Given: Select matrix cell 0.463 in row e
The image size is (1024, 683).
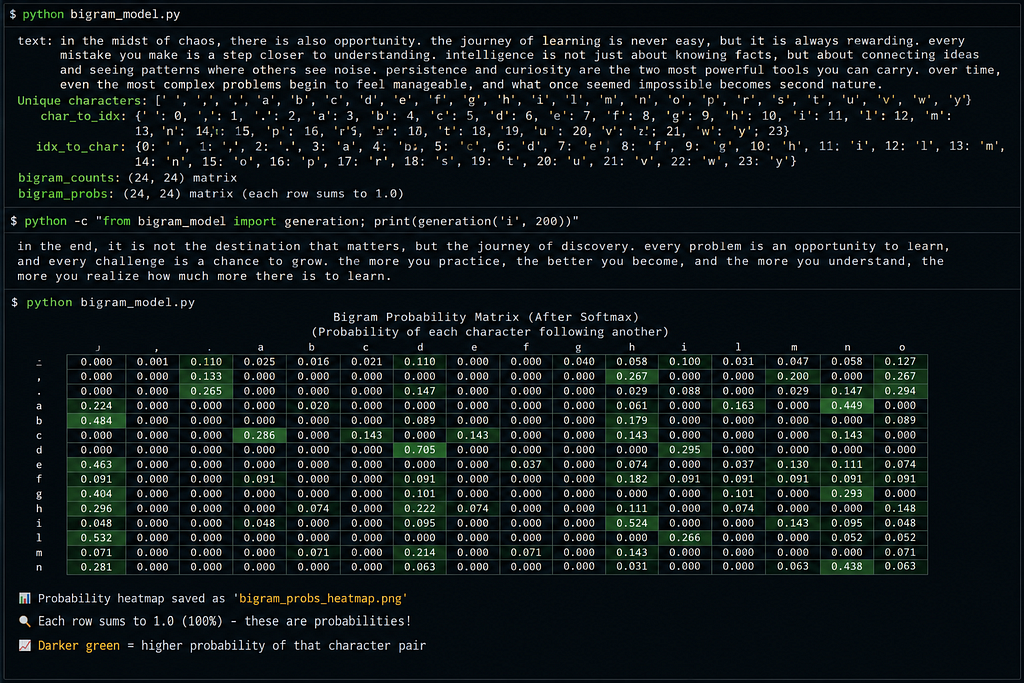Looking at the screenshot, I should point(96,464).
